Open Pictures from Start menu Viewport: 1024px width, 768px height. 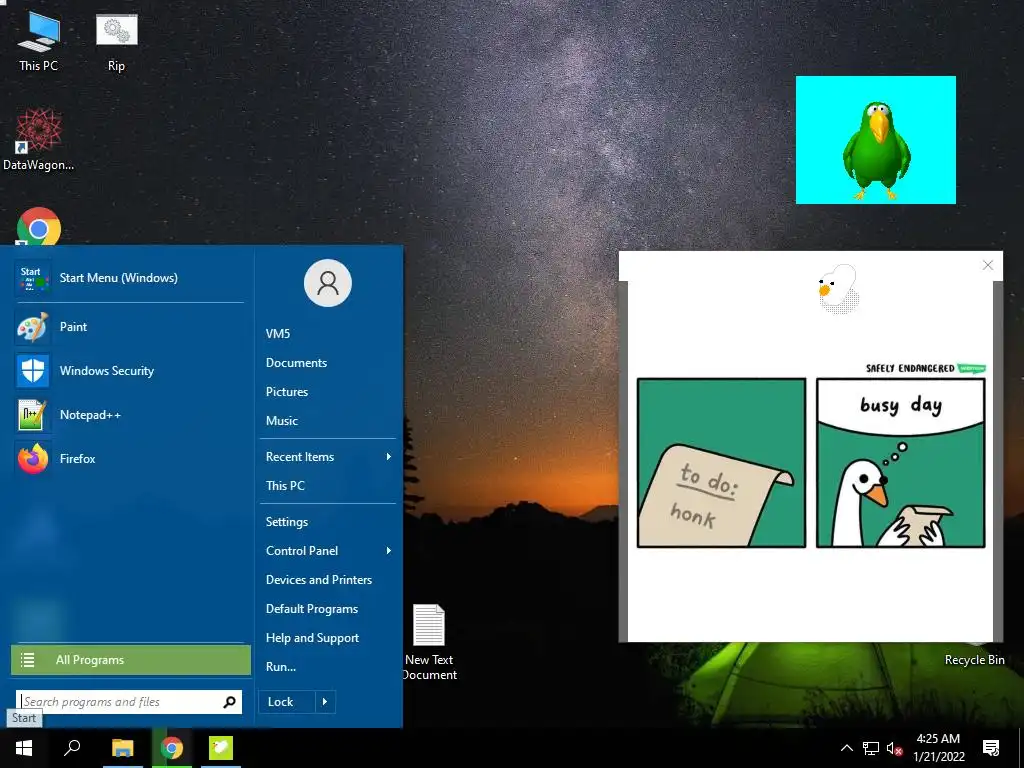point(287,392)
